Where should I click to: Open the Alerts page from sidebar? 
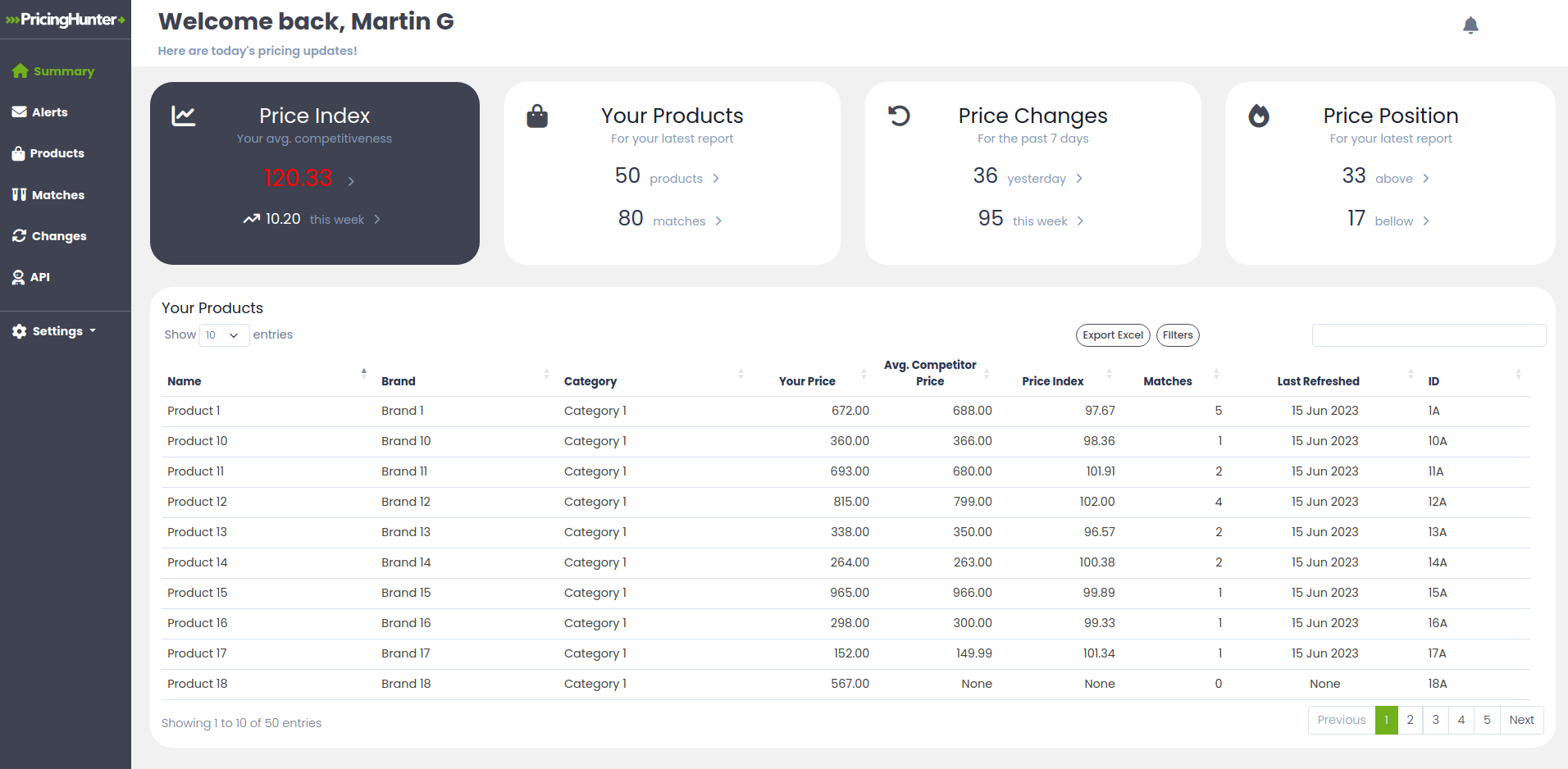point(49,112)
